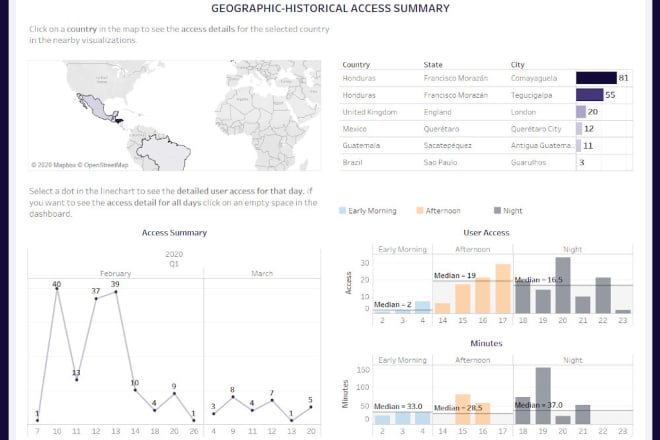Click the 'February' month header
This screenshot has width=660, height=440.
115,274
